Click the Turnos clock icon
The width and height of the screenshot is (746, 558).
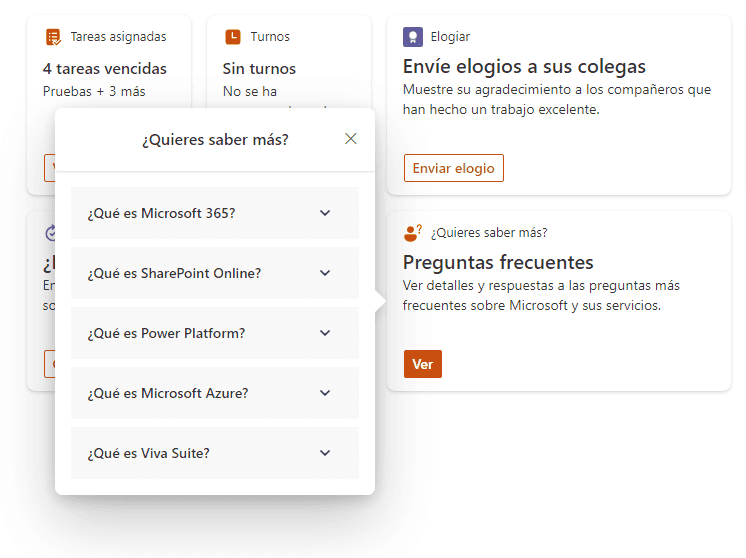coord(233,37)
